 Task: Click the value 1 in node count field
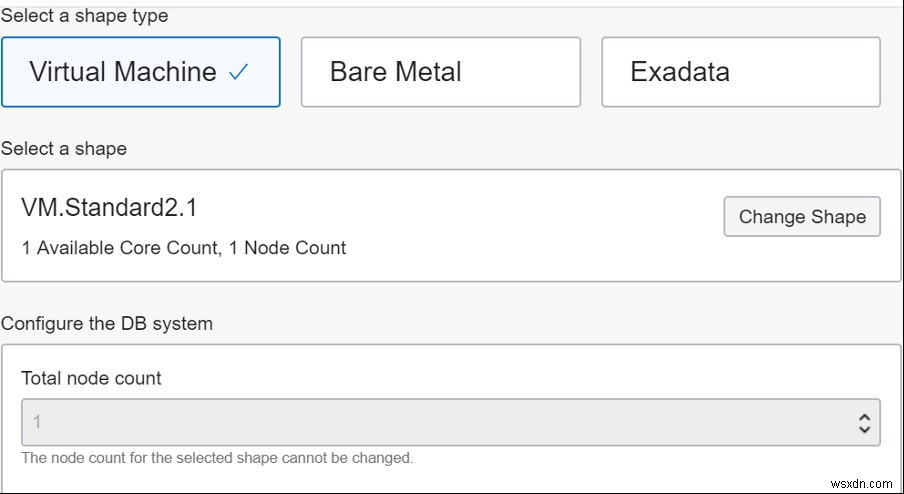coord(38,422)
